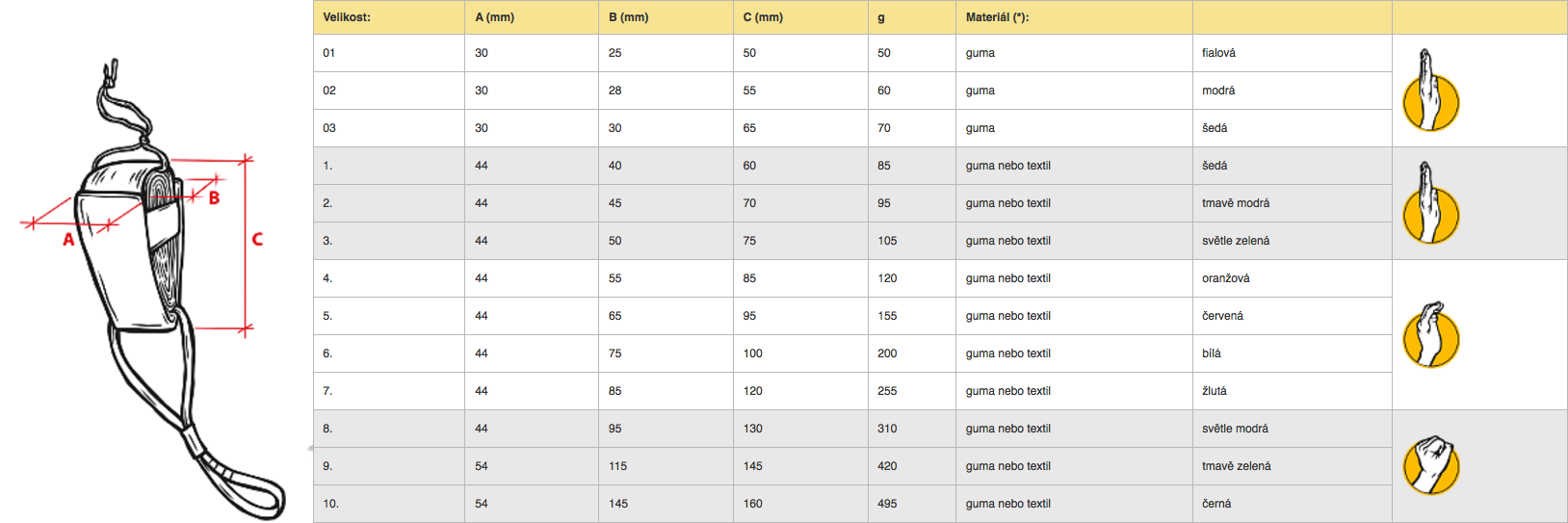Click the red dimension label B on the drawing
The height and width of the screenshot is (523, 1568).
click(214, 197)
